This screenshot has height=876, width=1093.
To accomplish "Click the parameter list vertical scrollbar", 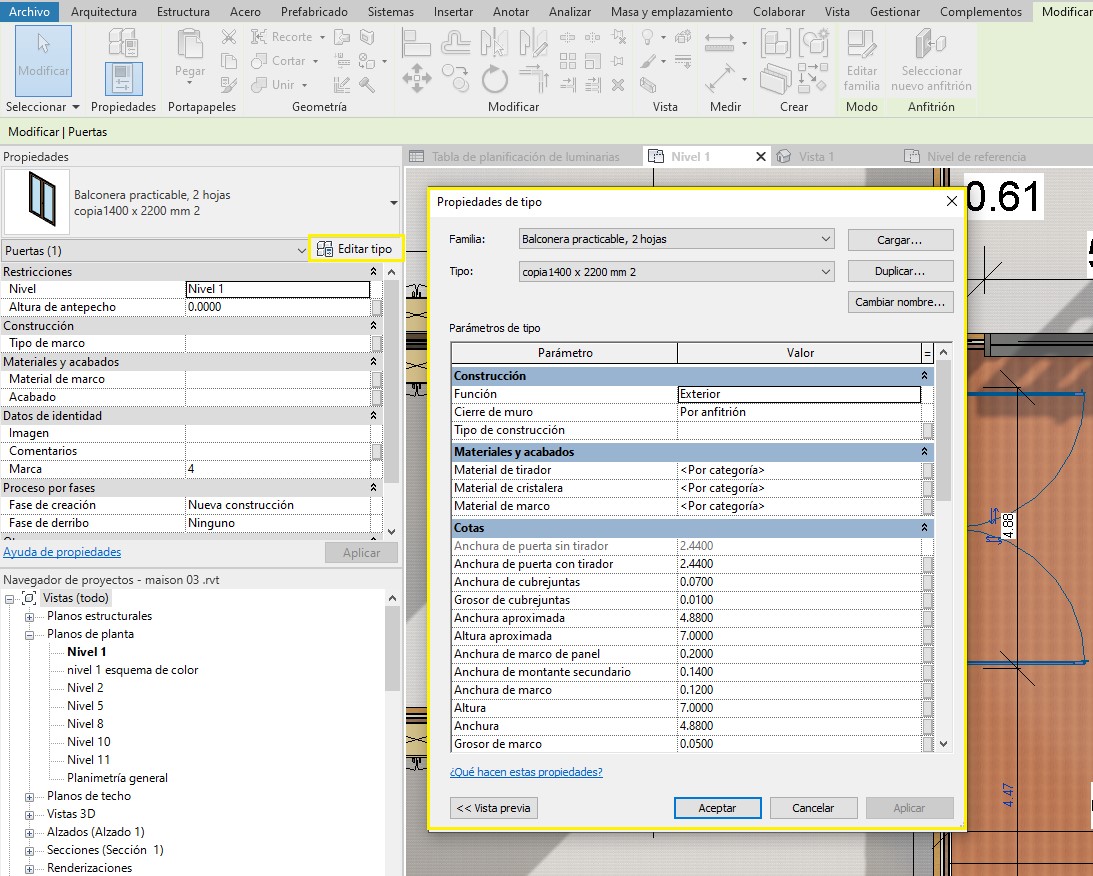I will (x=943, y=430).
